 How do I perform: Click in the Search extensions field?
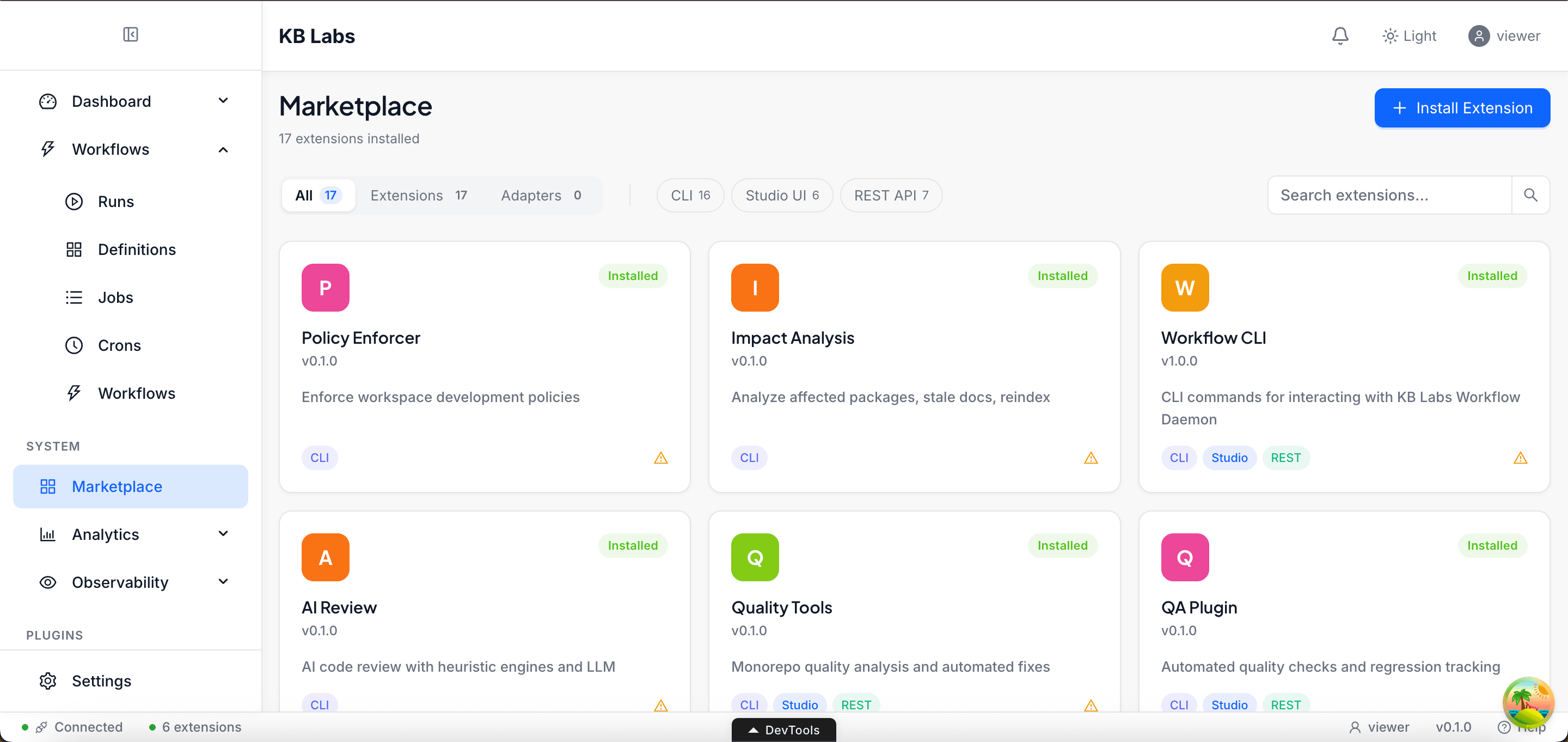1389,195
